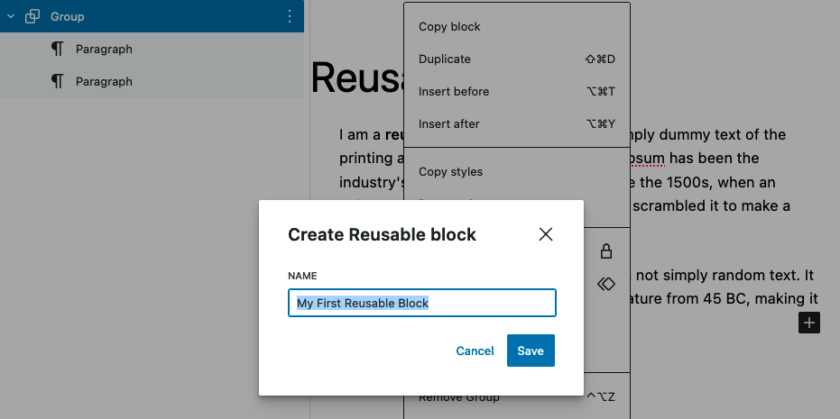840x419 pixels.
Task: Click second Paragraph pilcrow icon
Action: (57, 81)
